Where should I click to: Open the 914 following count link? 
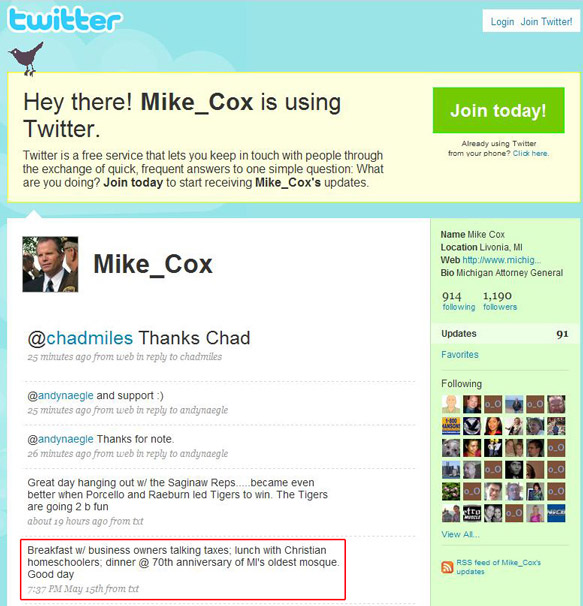coord(459,301)
